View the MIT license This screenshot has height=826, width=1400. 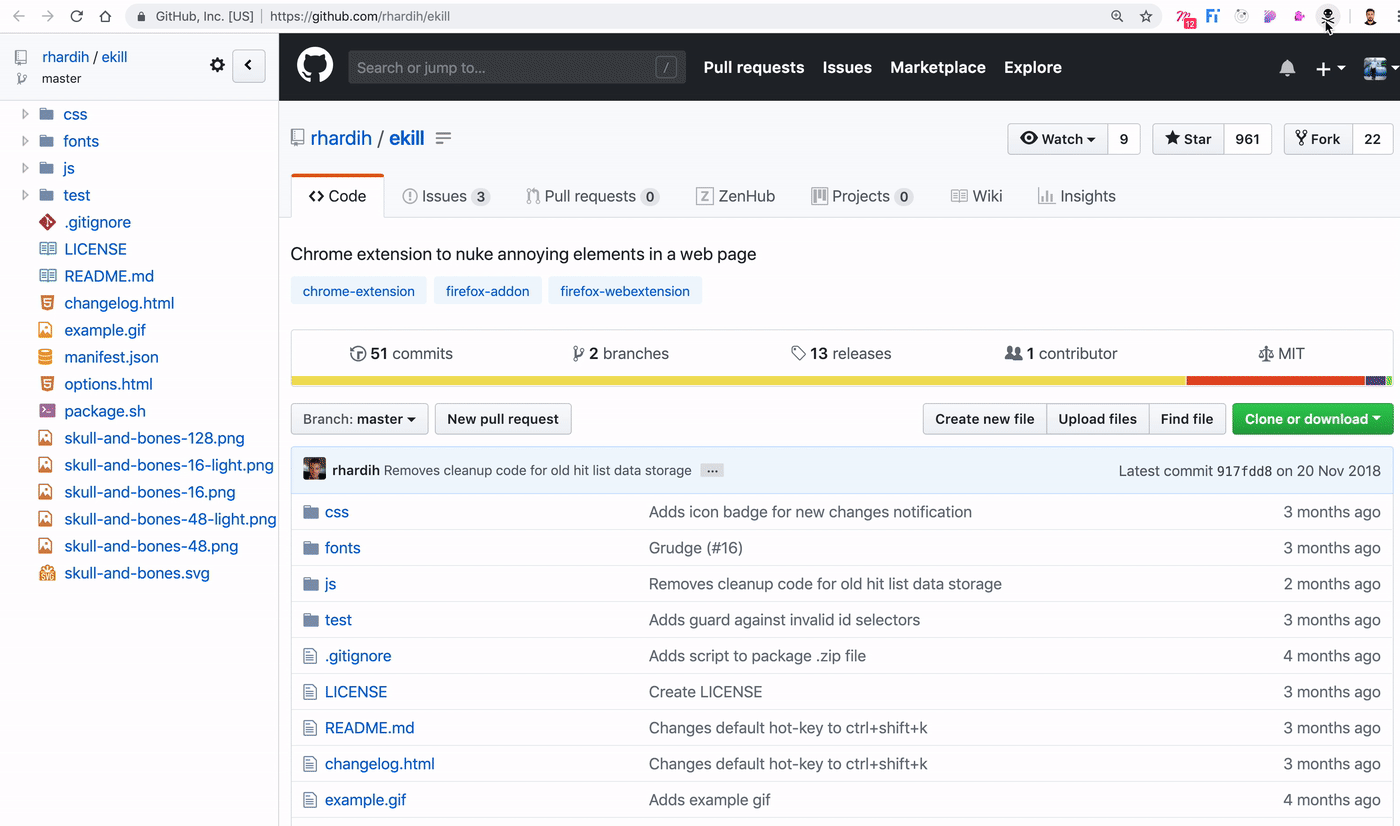pos(1281,353)
